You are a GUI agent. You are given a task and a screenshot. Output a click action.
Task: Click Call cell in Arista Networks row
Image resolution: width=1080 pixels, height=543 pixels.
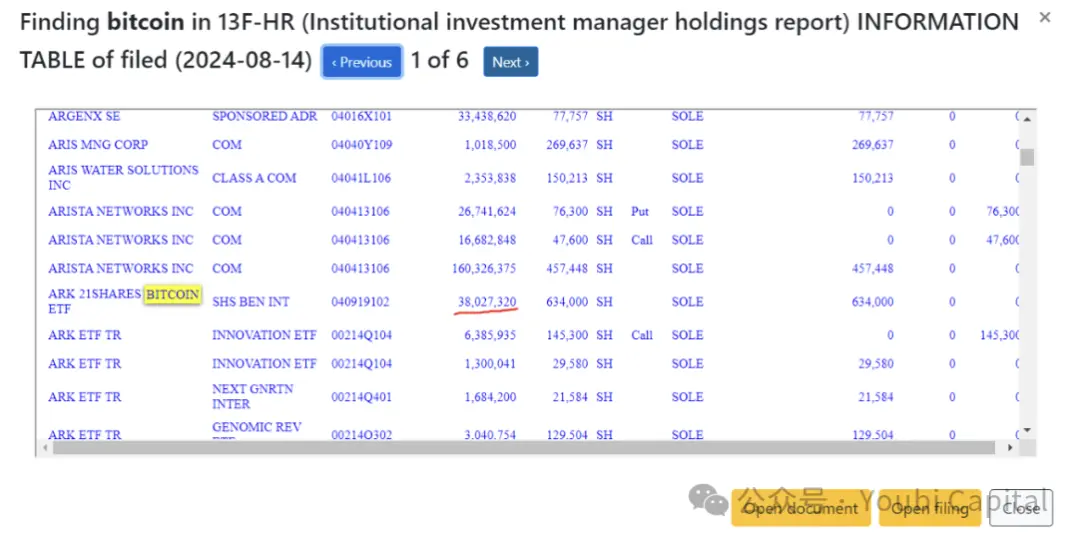(641, 240)
